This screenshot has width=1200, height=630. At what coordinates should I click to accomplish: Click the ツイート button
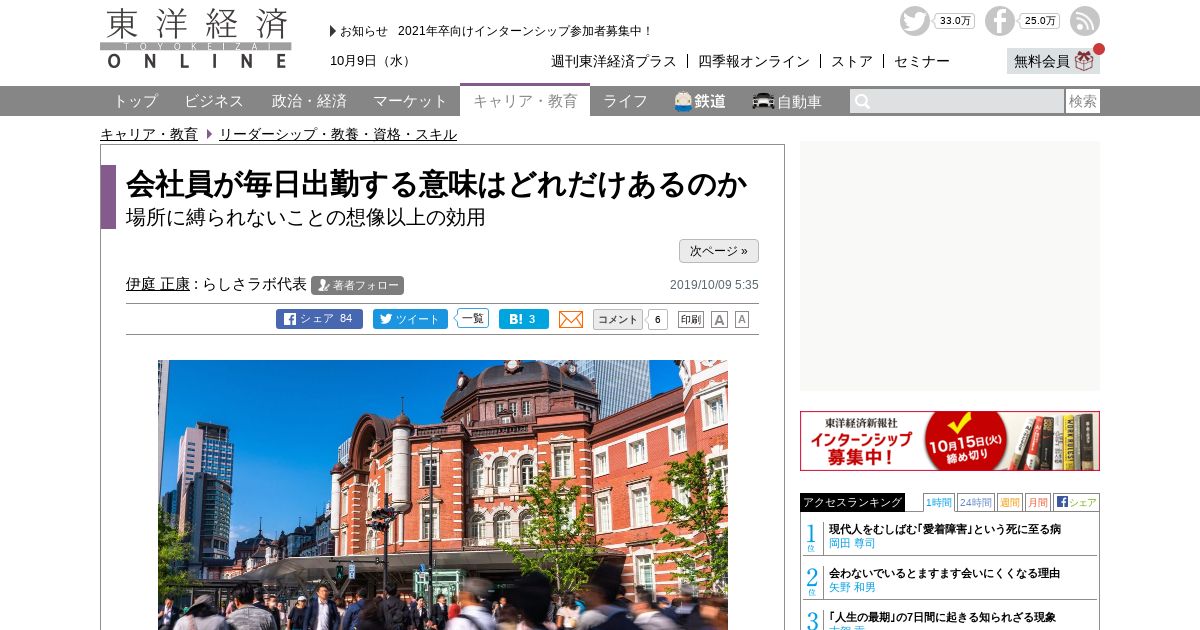click(x=410, y=319)
